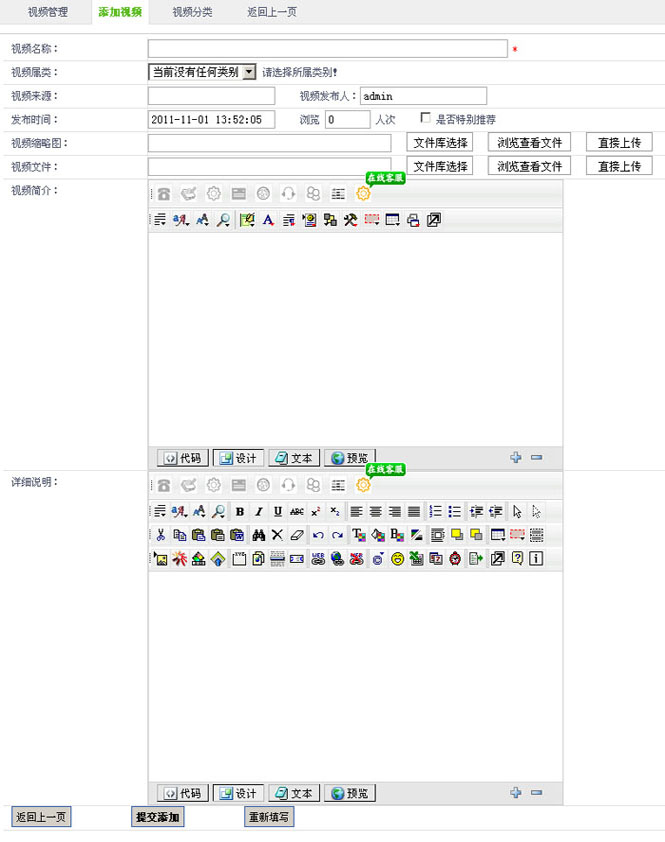665x842 pixels.
Task: Click the scissors cut icon
Action: coord(160,535)
